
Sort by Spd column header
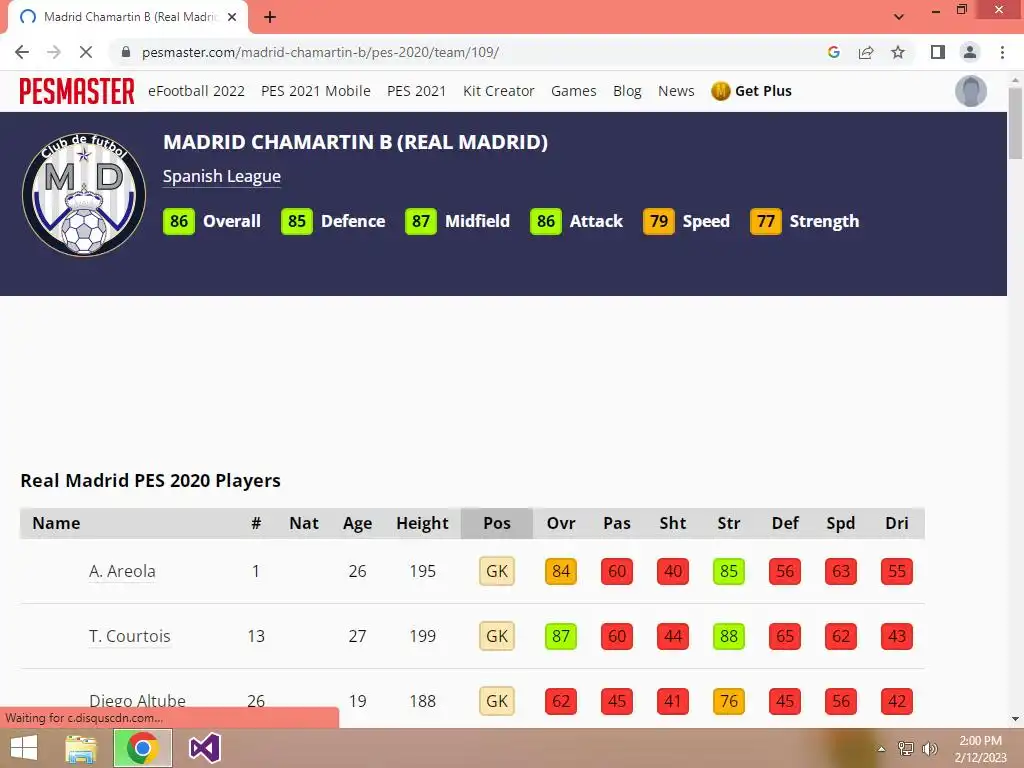coord(840,523)
